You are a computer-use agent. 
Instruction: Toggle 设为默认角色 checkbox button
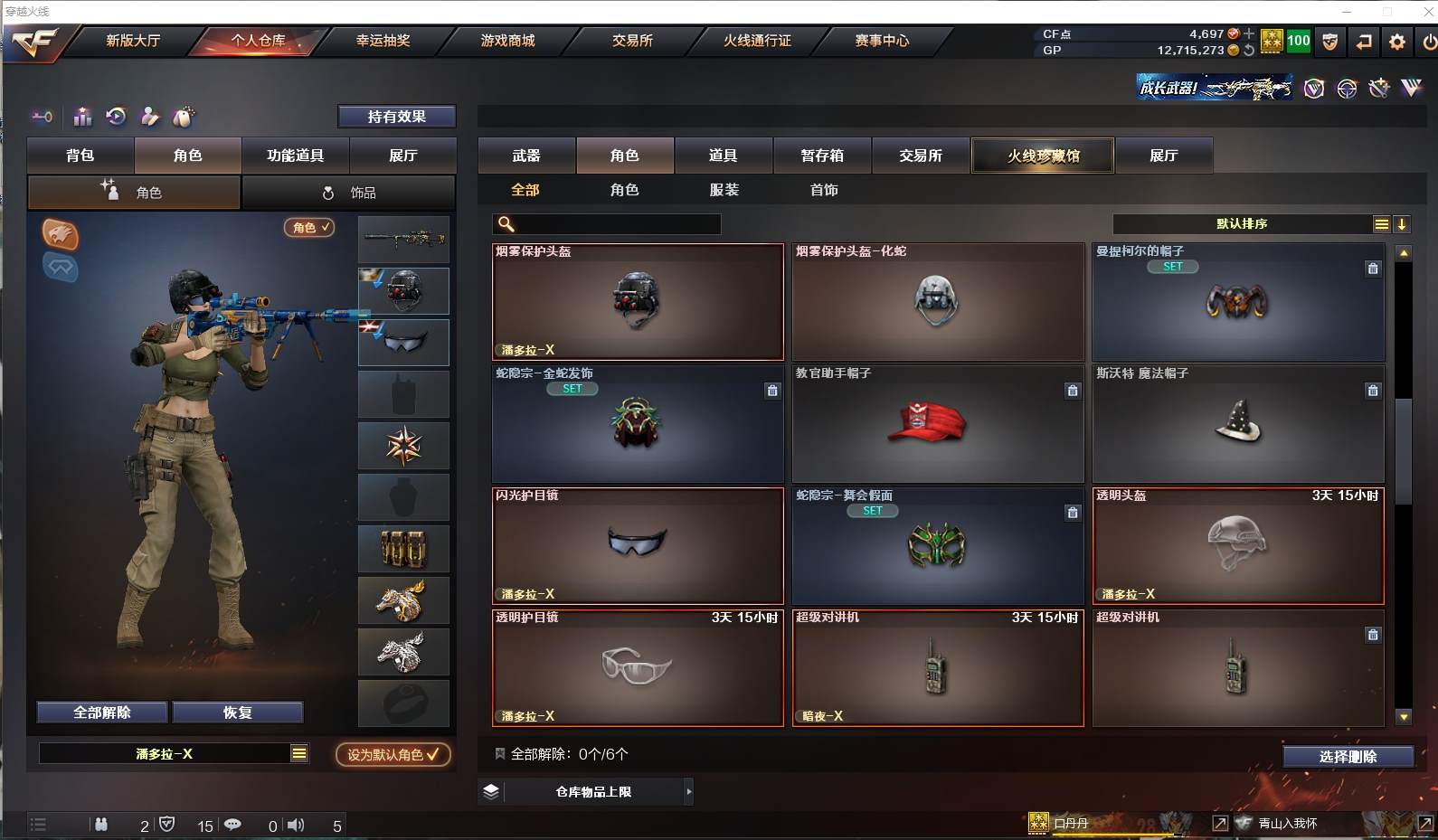(393, 754)
